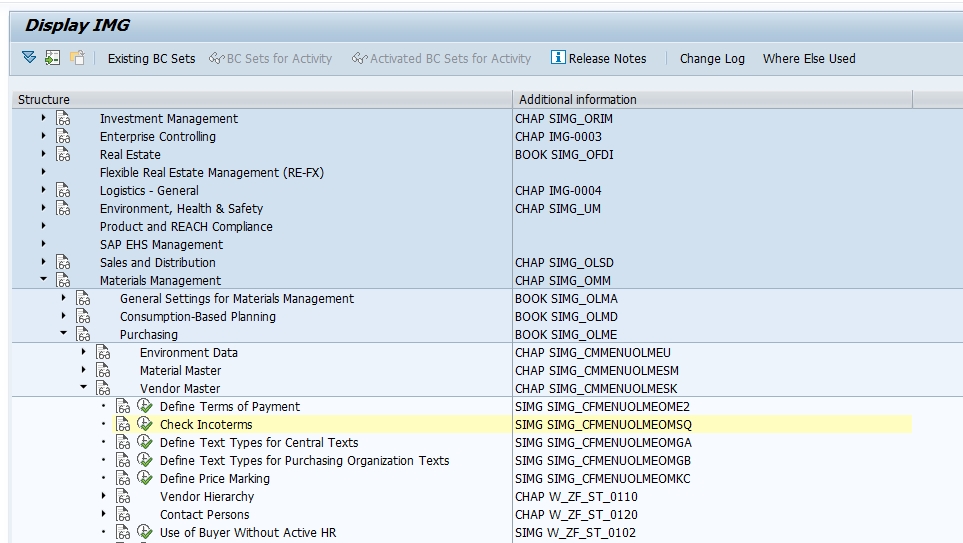Open documentation icon for Vendor Master
963x543 pixels.
pos(103,388)
